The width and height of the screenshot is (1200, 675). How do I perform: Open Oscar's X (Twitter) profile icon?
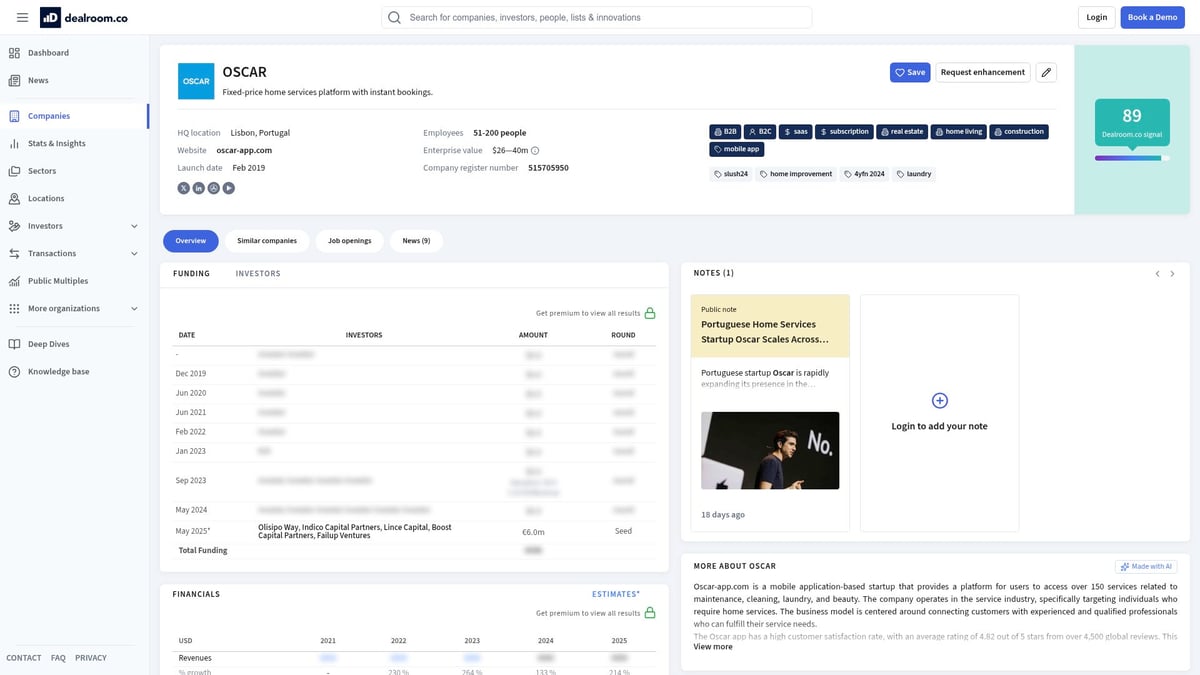point(183,187)
